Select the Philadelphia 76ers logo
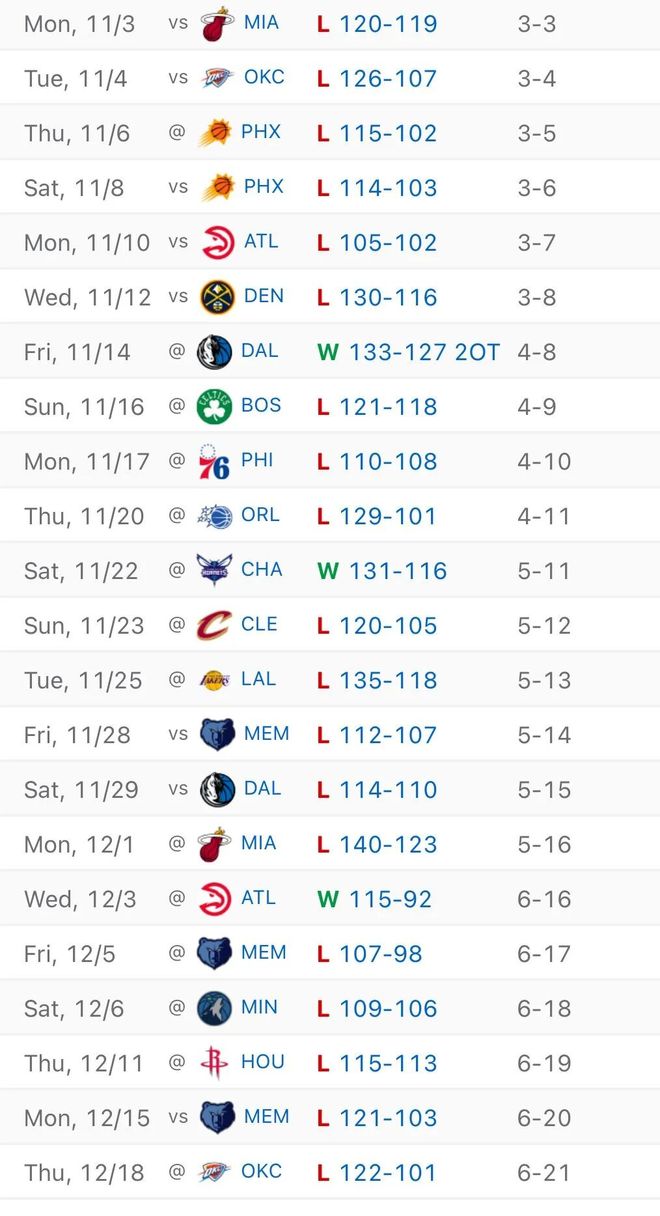660x1216 pixels. click(x=214, y=462)
